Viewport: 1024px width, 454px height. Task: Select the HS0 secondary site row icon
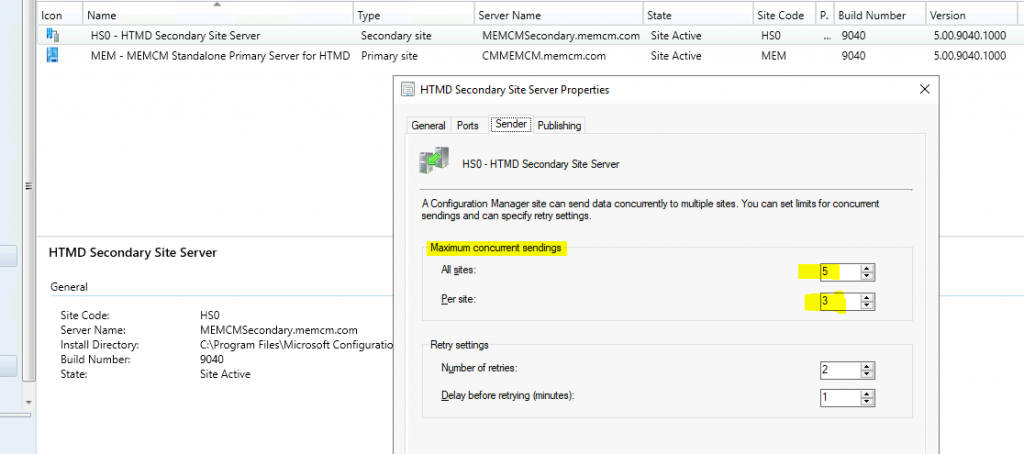pos(52,36)
